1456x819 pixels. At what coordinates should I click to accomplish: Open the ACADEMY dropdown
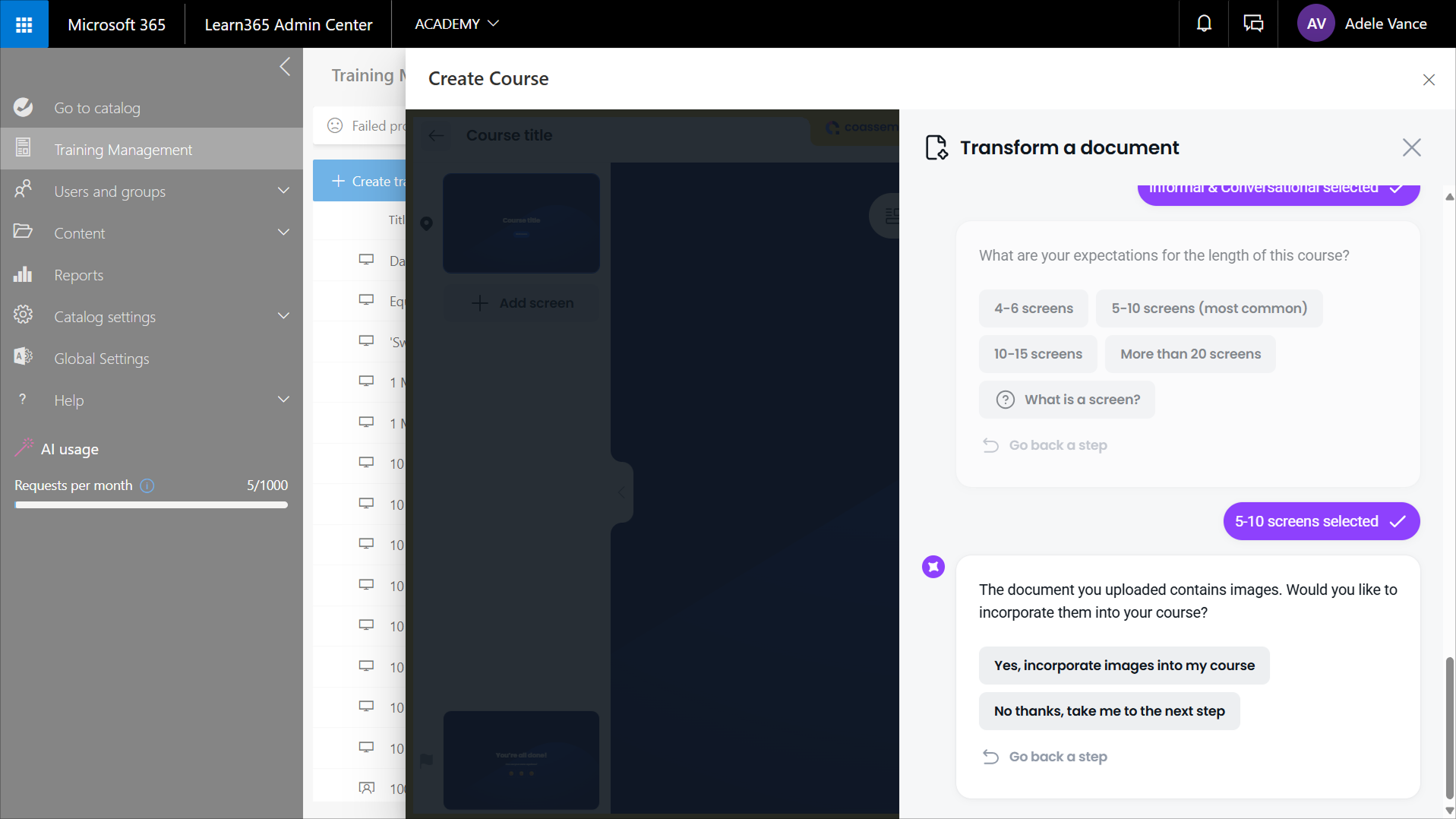click(x=456, y=24)
